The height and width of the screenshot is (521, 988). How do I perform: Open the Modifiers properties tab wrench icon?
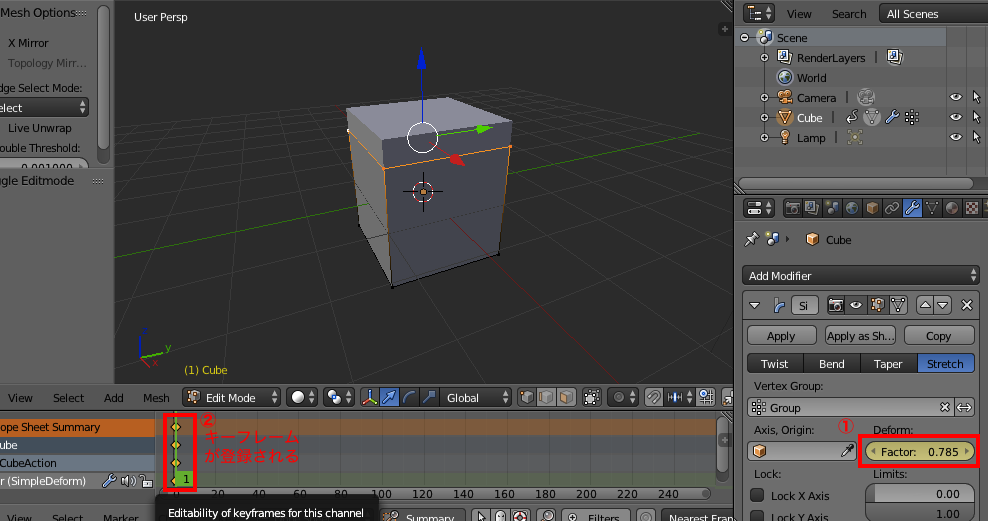point(912,208)
